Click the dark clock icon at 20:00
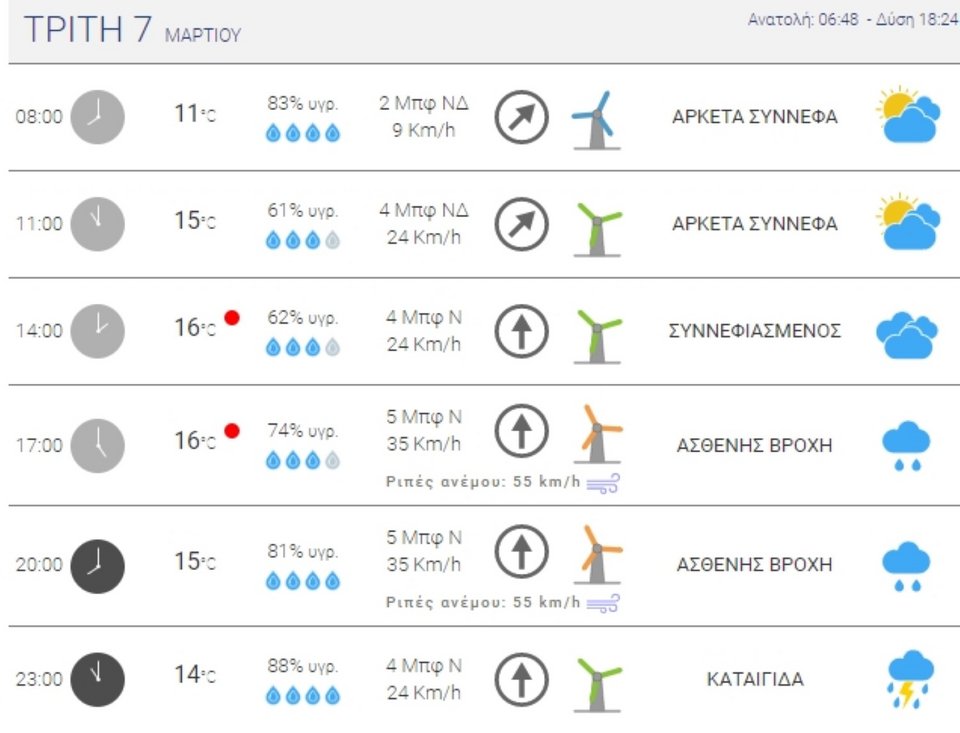This screenshot has height=733, width=960. point(97,566)
